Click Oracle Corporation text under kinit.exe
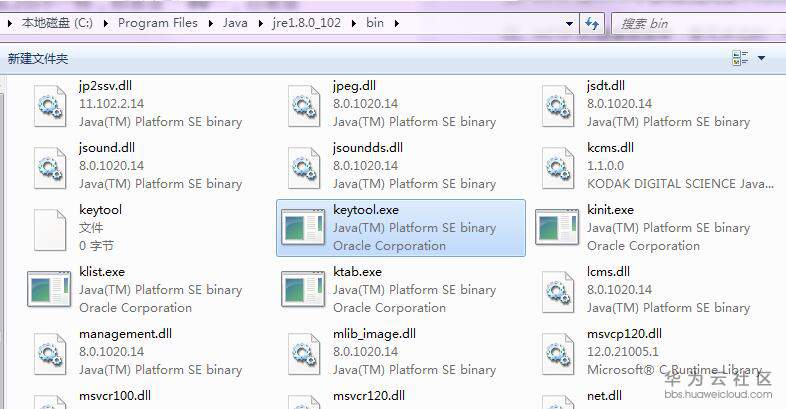This screenshot has height=409, width=786. pos(644,246)
